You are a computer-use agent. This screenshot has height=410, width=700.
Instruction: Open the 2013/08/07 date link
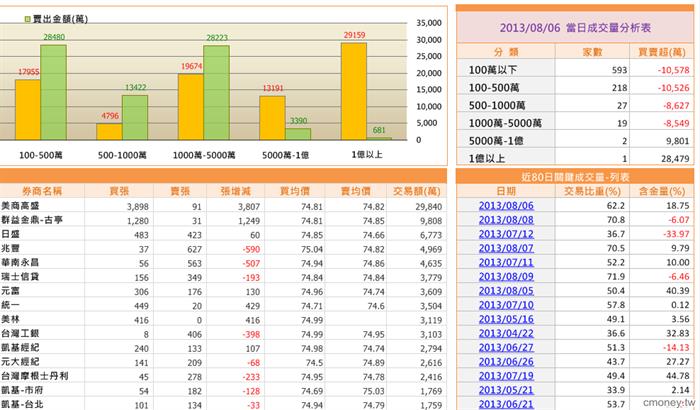pyautogui.click(x=506, y=248)
